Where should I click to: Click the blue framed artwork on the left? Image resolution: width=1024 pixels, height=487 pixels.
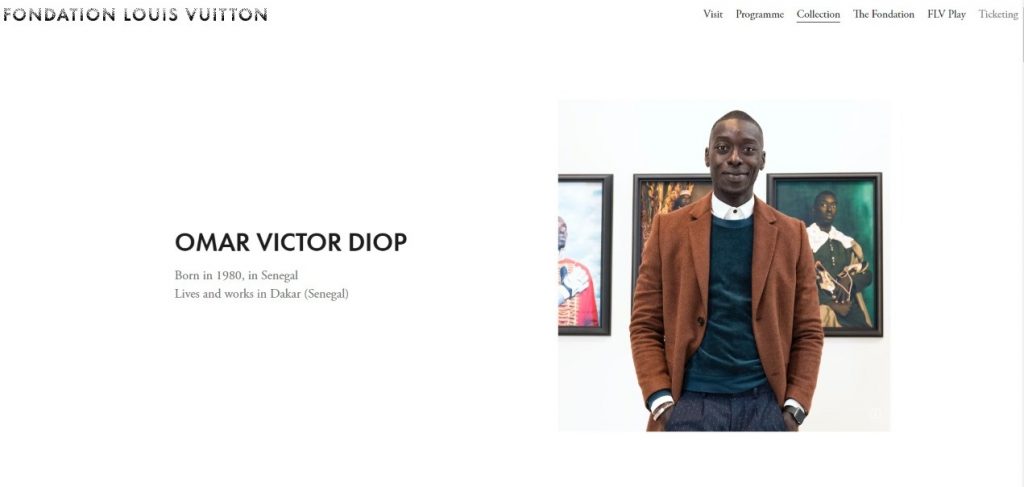tap(584, 255)
